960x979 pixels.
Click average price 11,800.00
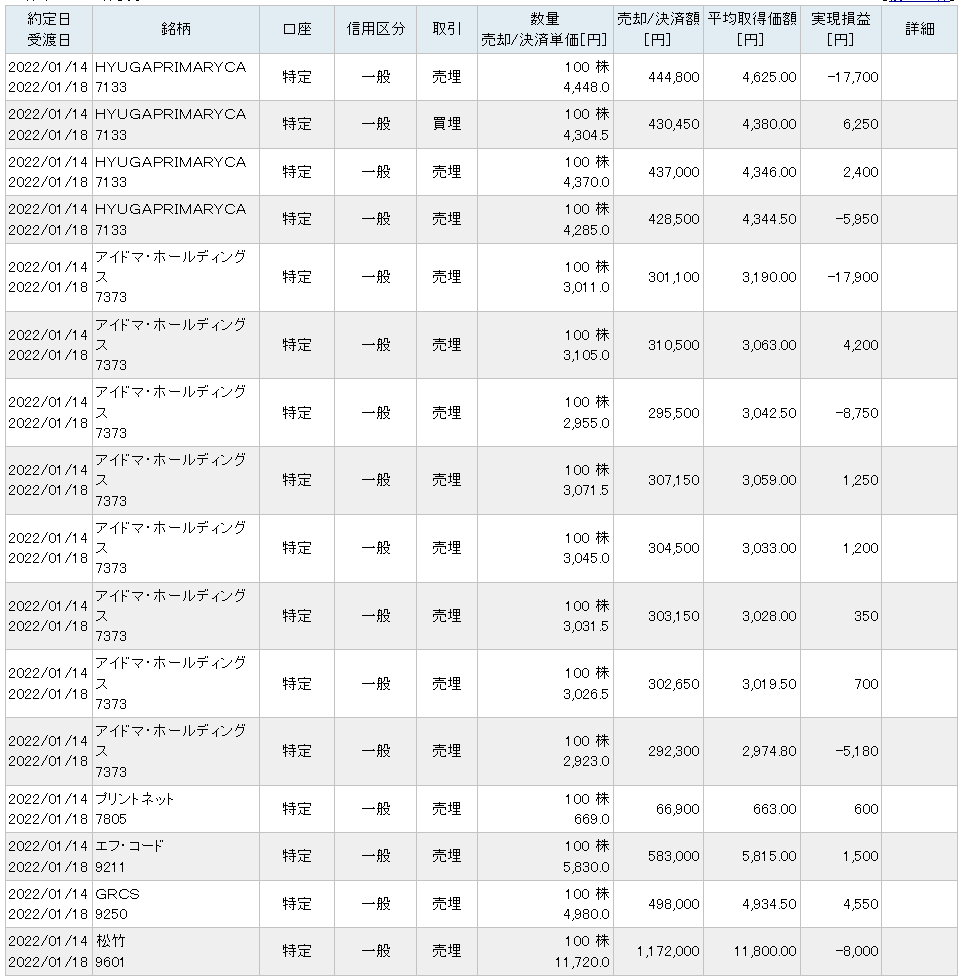pyautogui.click(x=765, y=952)
